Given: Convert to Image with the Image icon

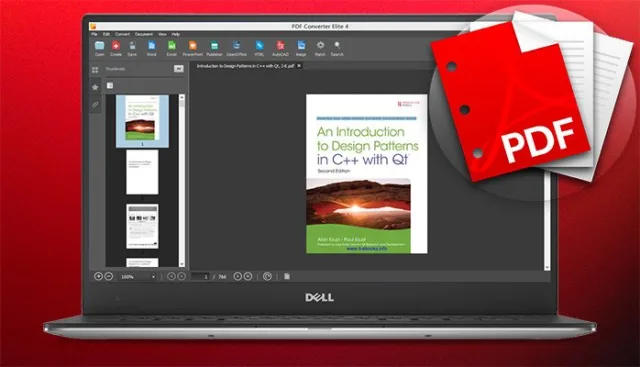Looking at the screenshot, I should coord(301,48).
